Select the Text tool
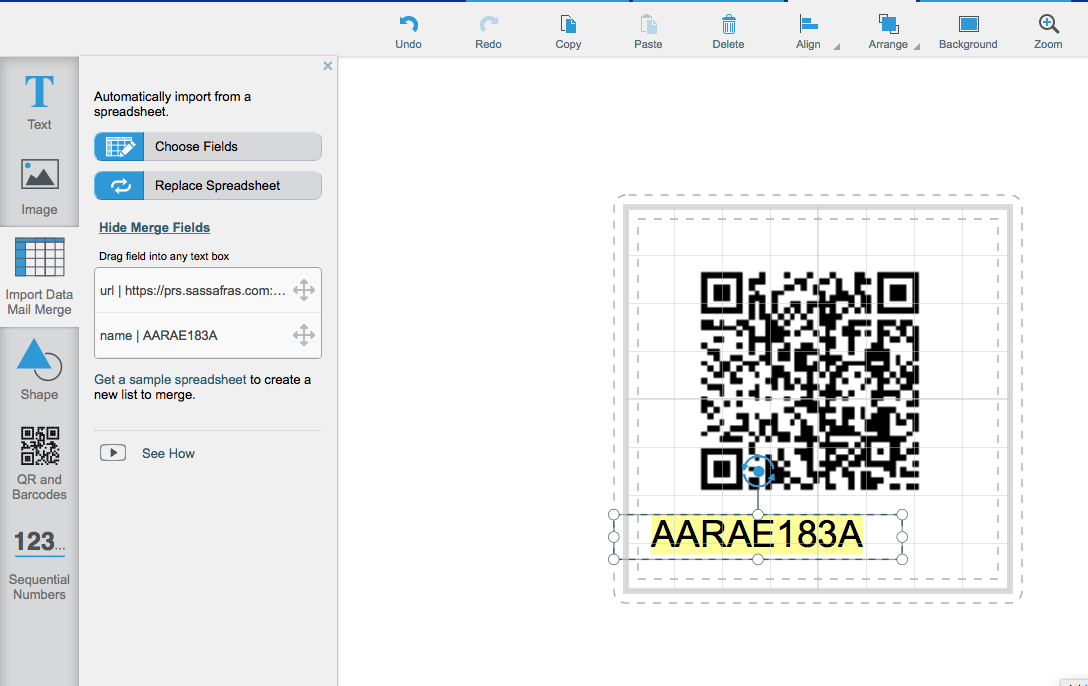This screenshot has width=1088, height=686. (x=39, y=100)
